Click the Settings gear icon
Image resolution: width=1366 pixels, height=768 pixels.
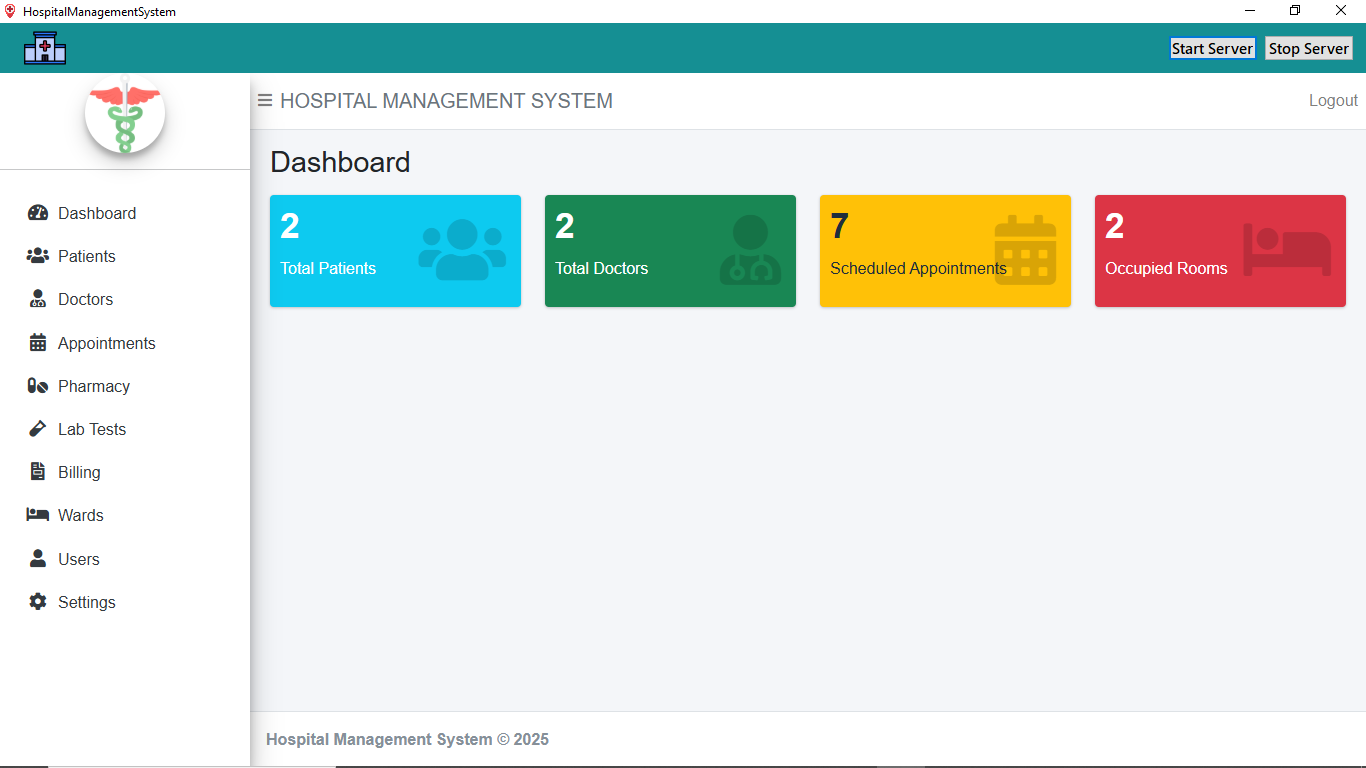click(38, 602)
